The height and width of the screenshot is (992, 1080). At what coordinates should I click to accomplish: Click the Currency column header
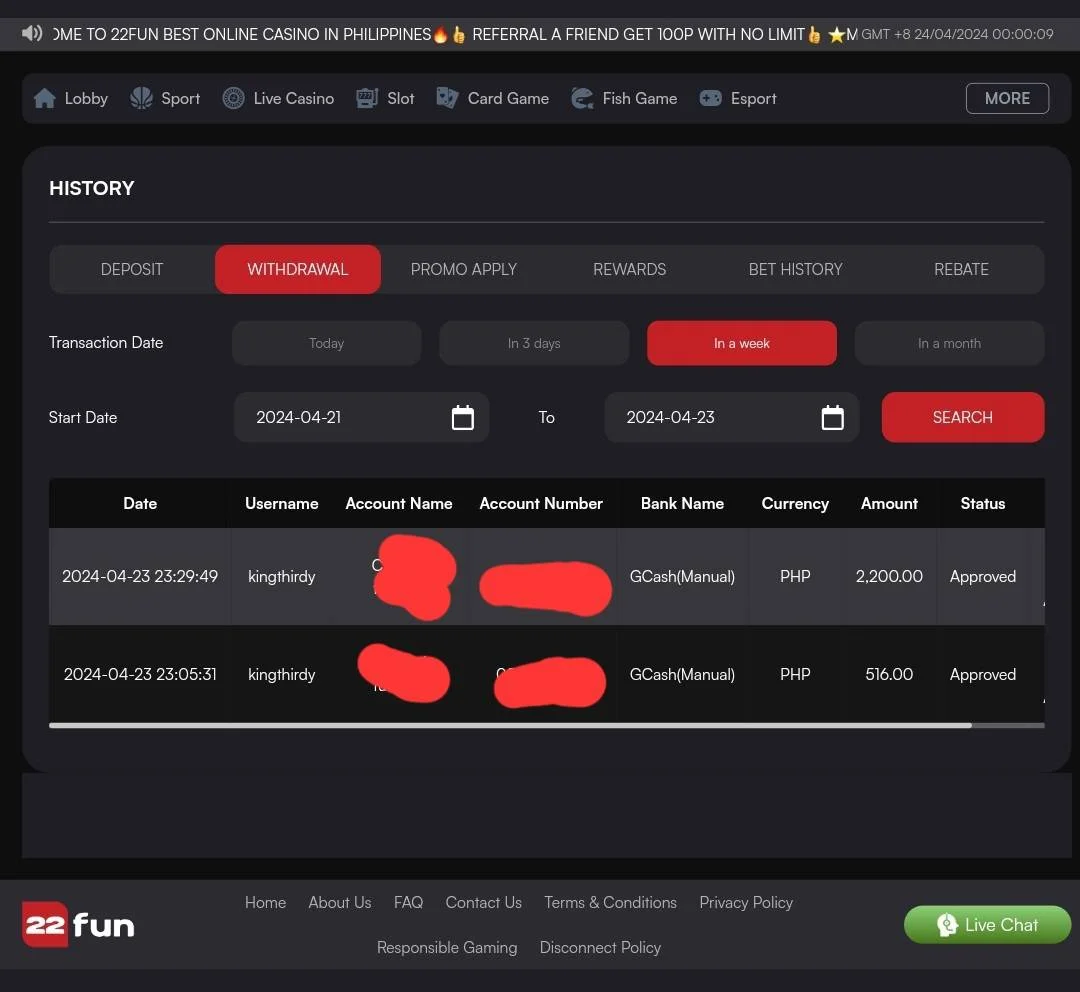tap(795, 504)
